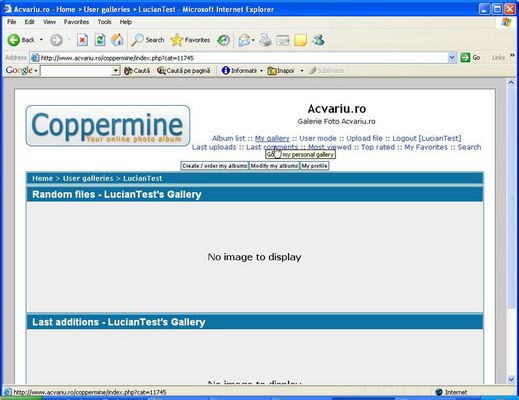Click the scrollbar down arrow

coord(511,379)
